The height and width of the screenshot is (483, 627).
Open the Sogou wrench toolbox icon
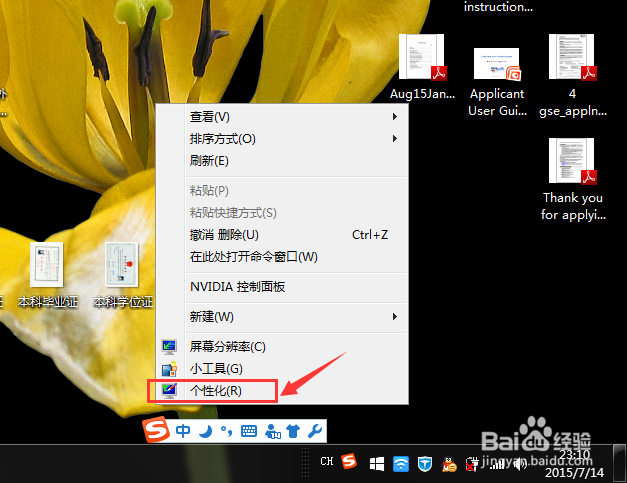pyautogui.click(x=315, y=431)
